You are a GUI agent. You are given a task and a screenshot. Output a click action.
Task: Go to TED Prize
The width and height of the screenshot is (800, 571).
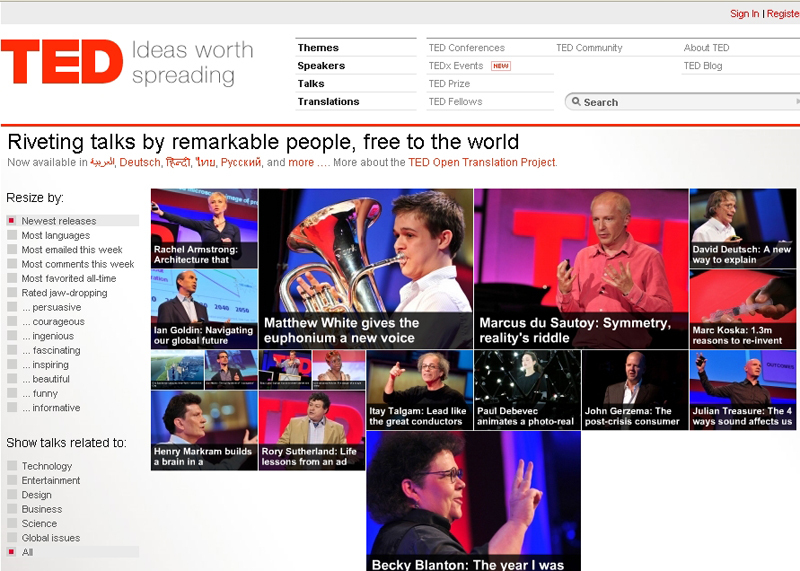[449, 83]
